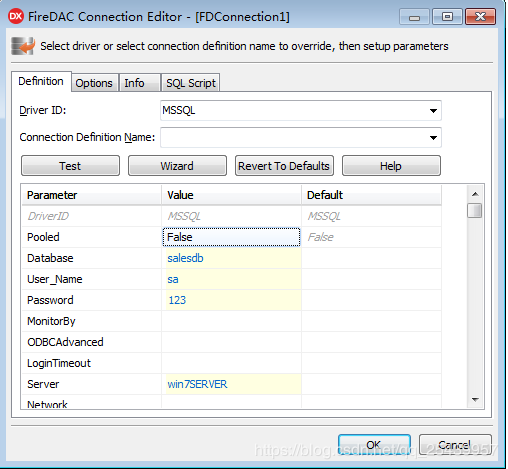Confirm settings with the OK button
The height and width of the screenshot is (469, 508).
pyautogui.click(x=374, y=445)
